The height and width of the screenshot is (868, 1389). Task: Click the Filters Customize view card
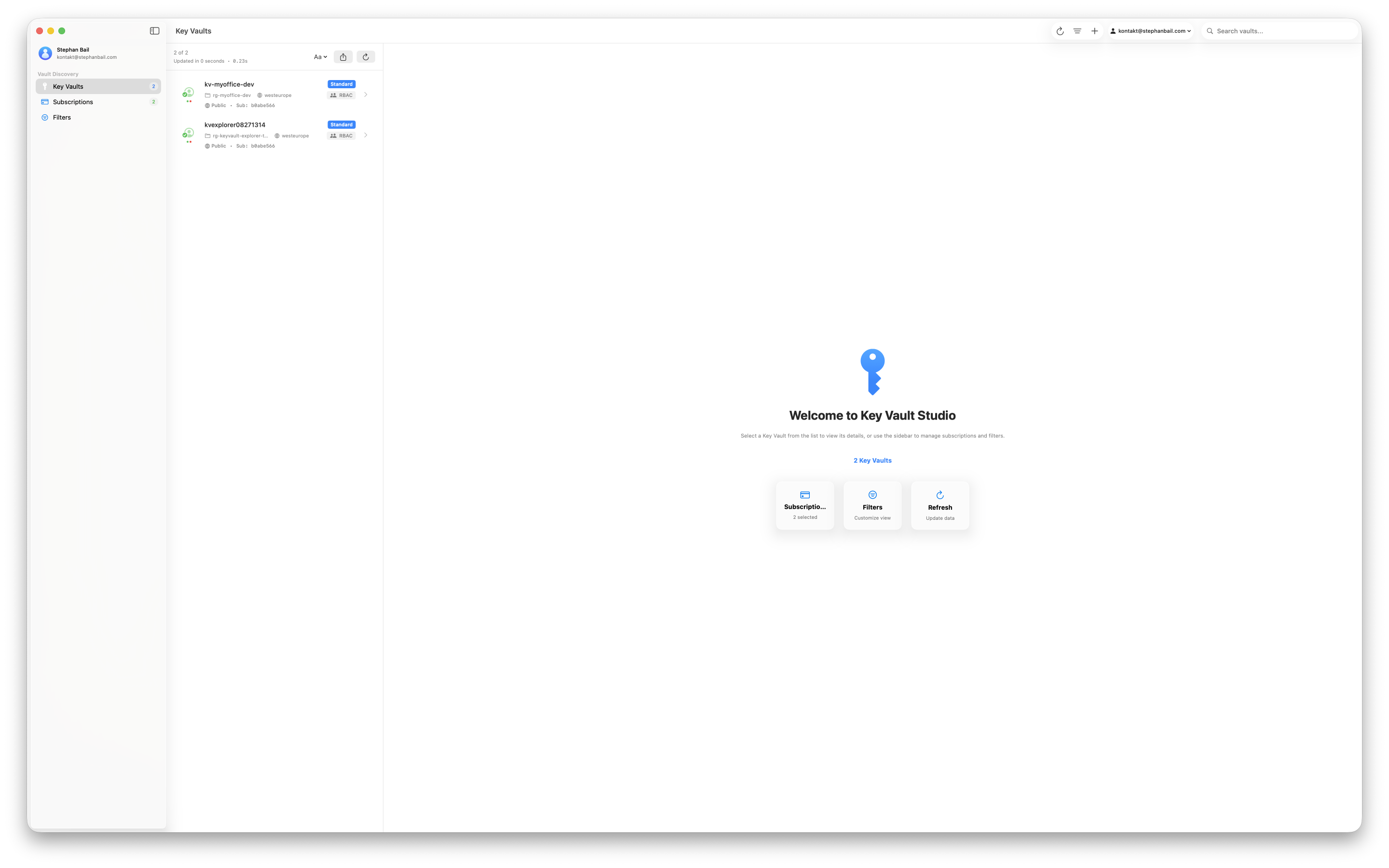pos(872,505)
